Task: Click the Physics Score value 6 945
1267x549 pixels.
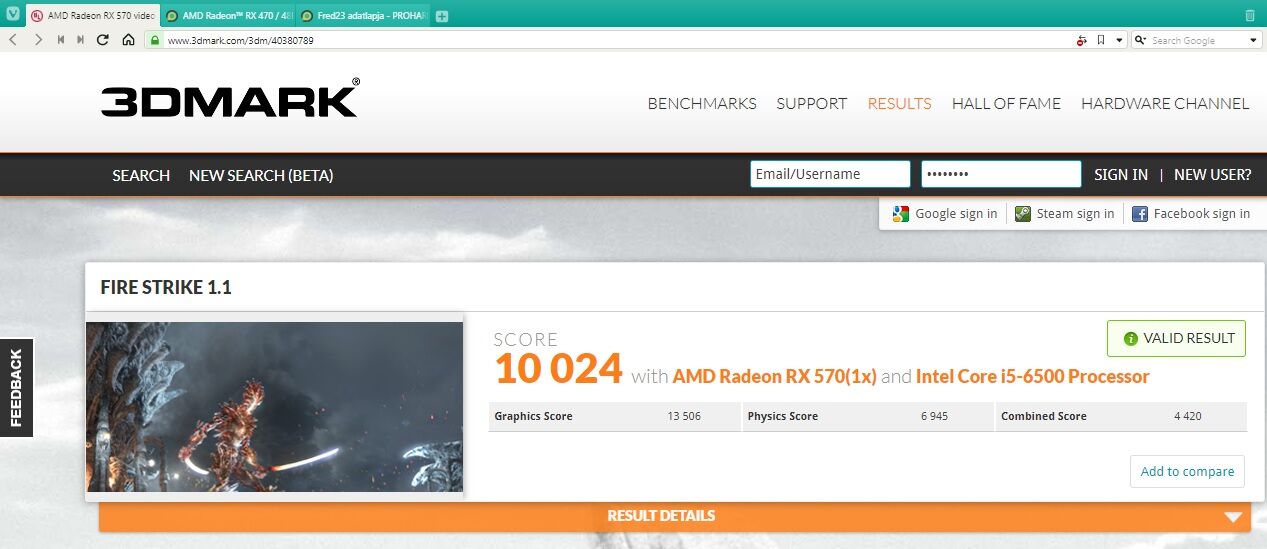Action: point(935,416)
